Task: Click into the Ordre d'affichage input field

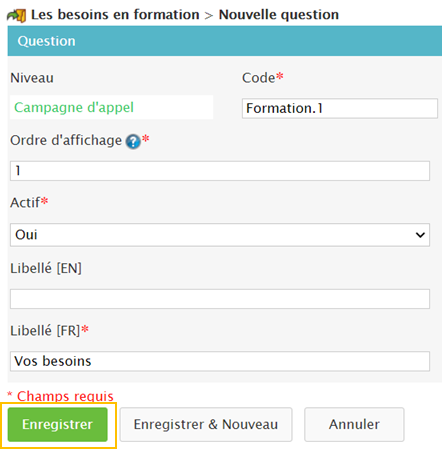Action: pyautogui.click(x=220, y=171)
